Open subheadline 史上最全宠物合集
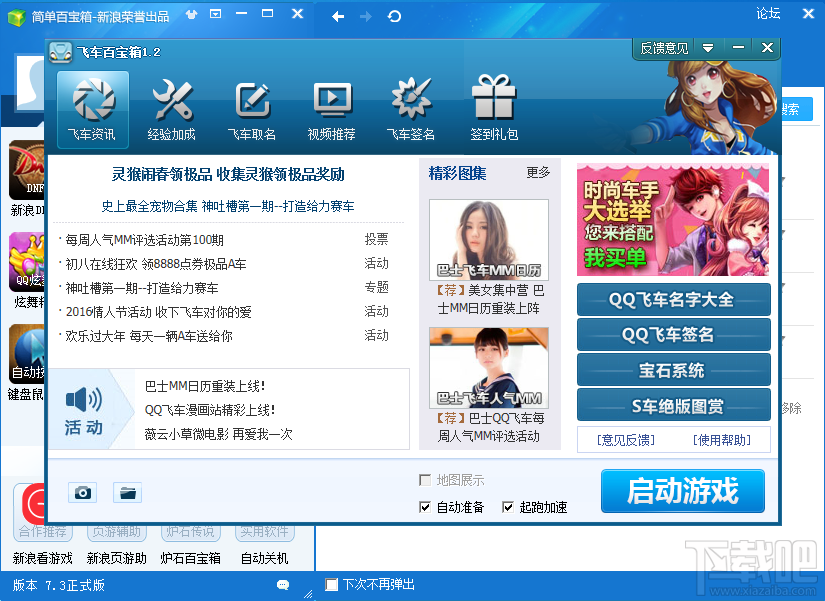 click(150, 206)
